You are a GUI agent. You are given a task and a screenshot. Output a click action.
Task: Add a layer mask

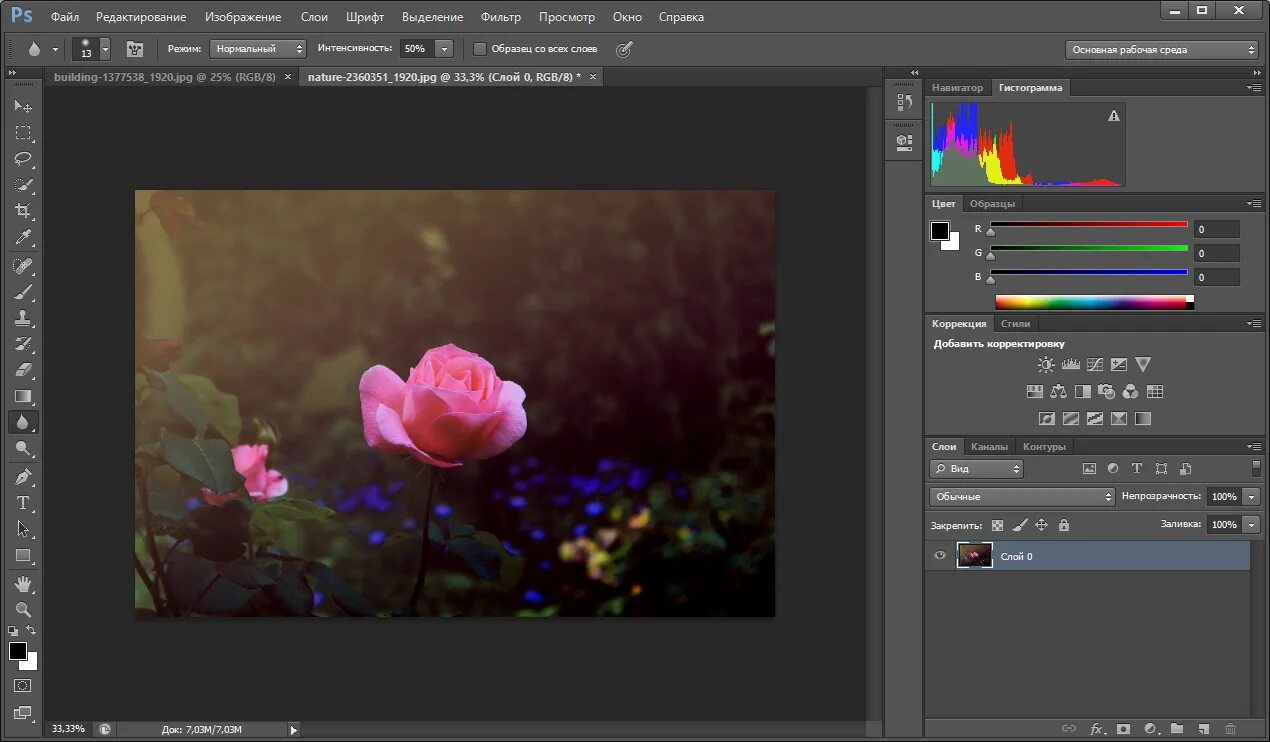point(1123,729)
